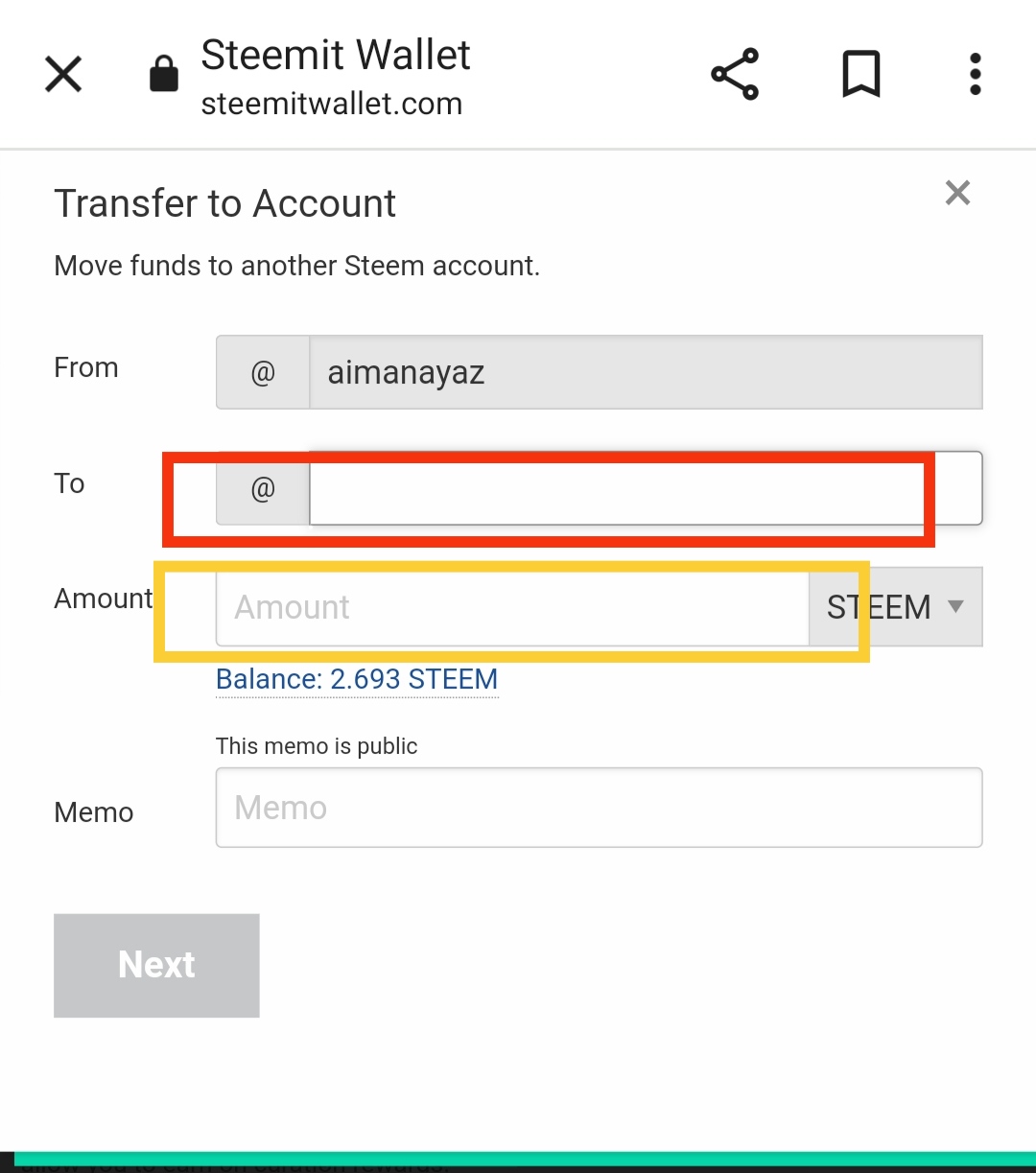Click the @ prefix beside aimanayaz
Screen dimensions: 1036x1173
(263, 372)
